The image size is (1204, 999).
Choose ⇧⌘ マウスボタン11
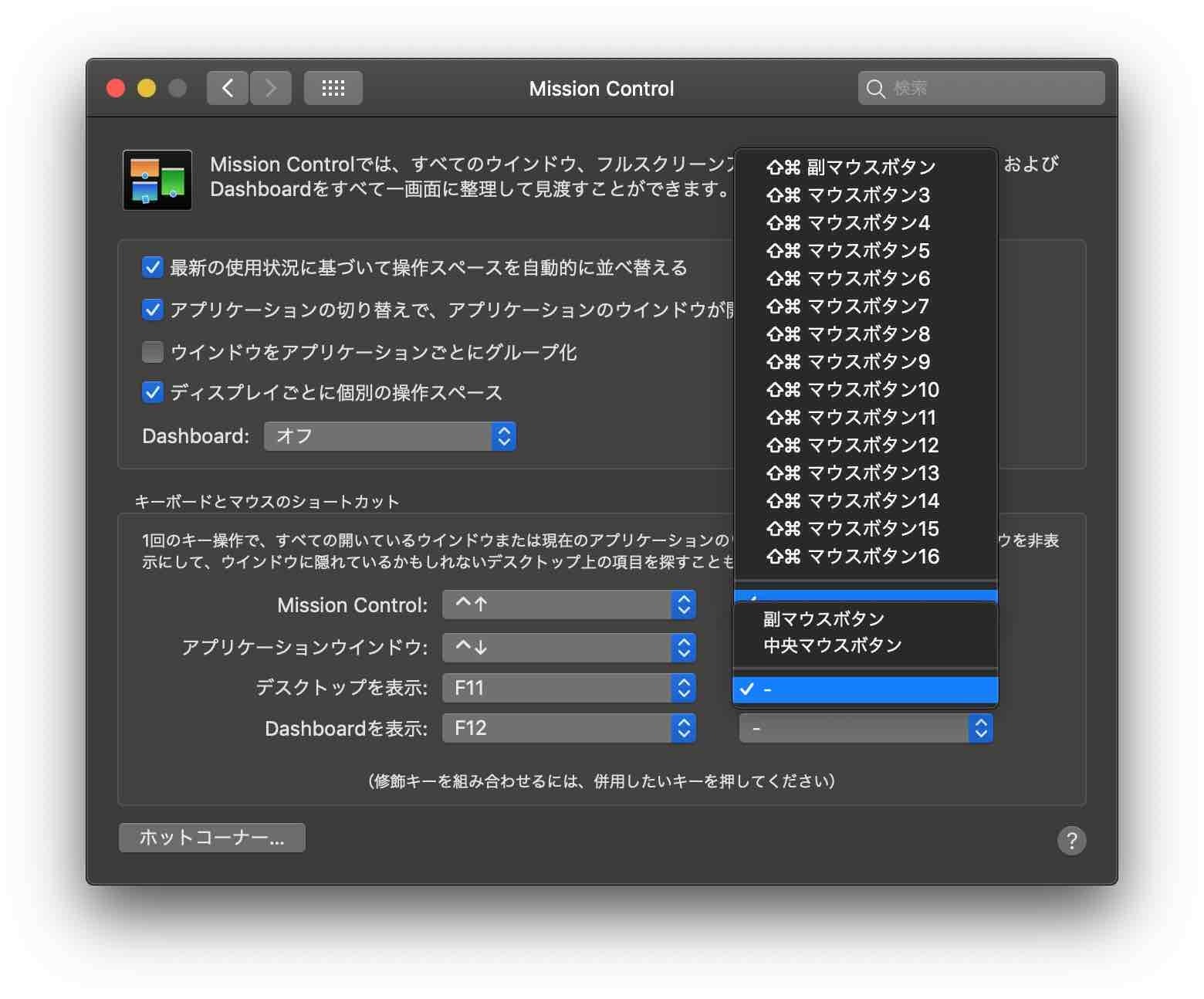[866, 417]
